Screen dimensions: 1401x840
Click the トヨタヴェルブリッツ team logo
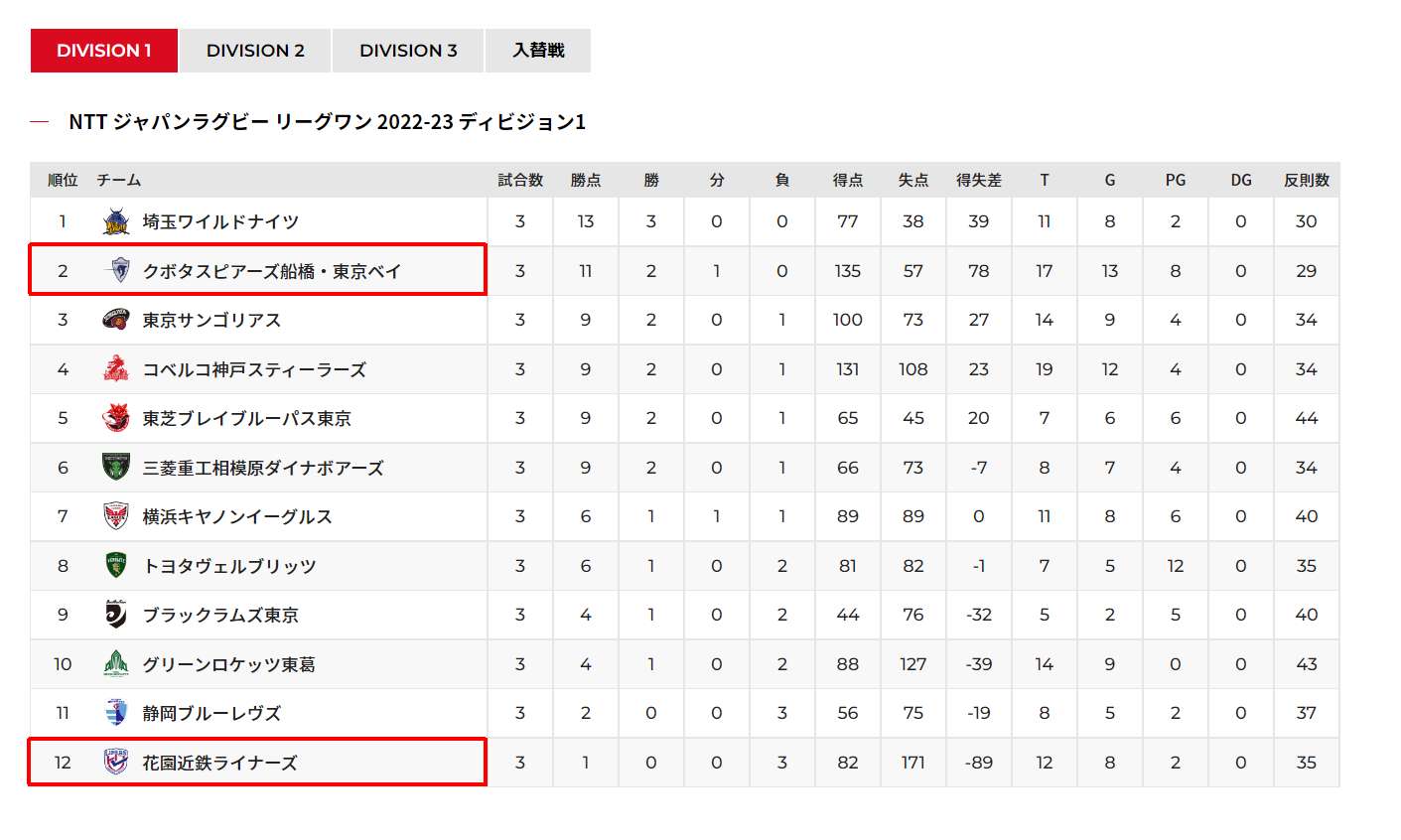coord(116,566)
